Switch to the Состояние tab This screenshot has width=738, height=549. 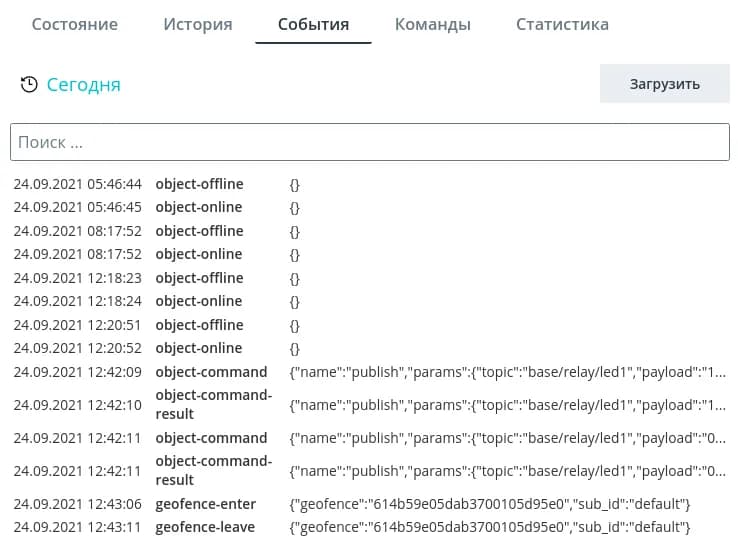tap(74, 24)
